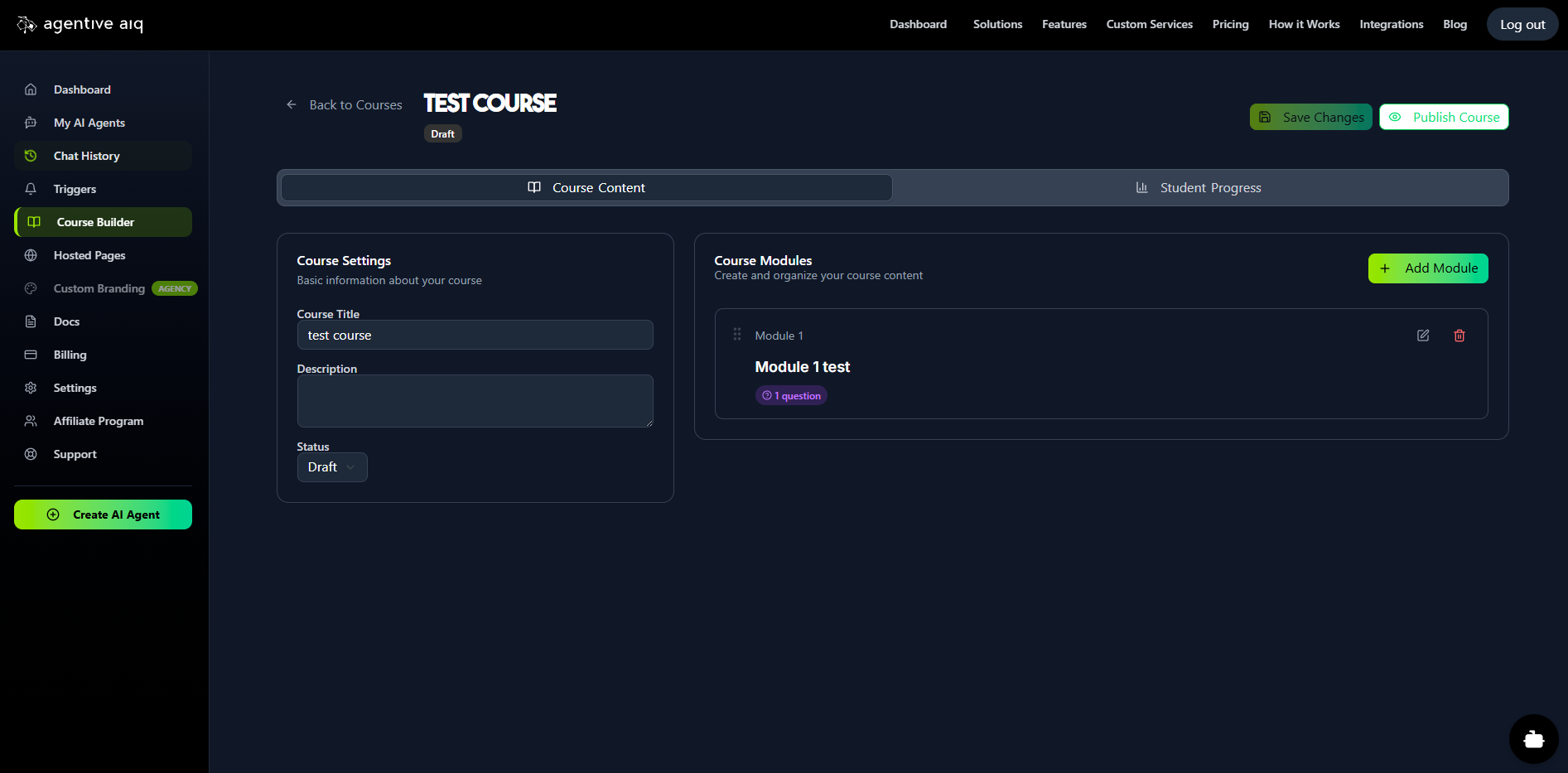Click the Publish Course button
This screenshot has height=773, width=1568.
click(1443, 118)
